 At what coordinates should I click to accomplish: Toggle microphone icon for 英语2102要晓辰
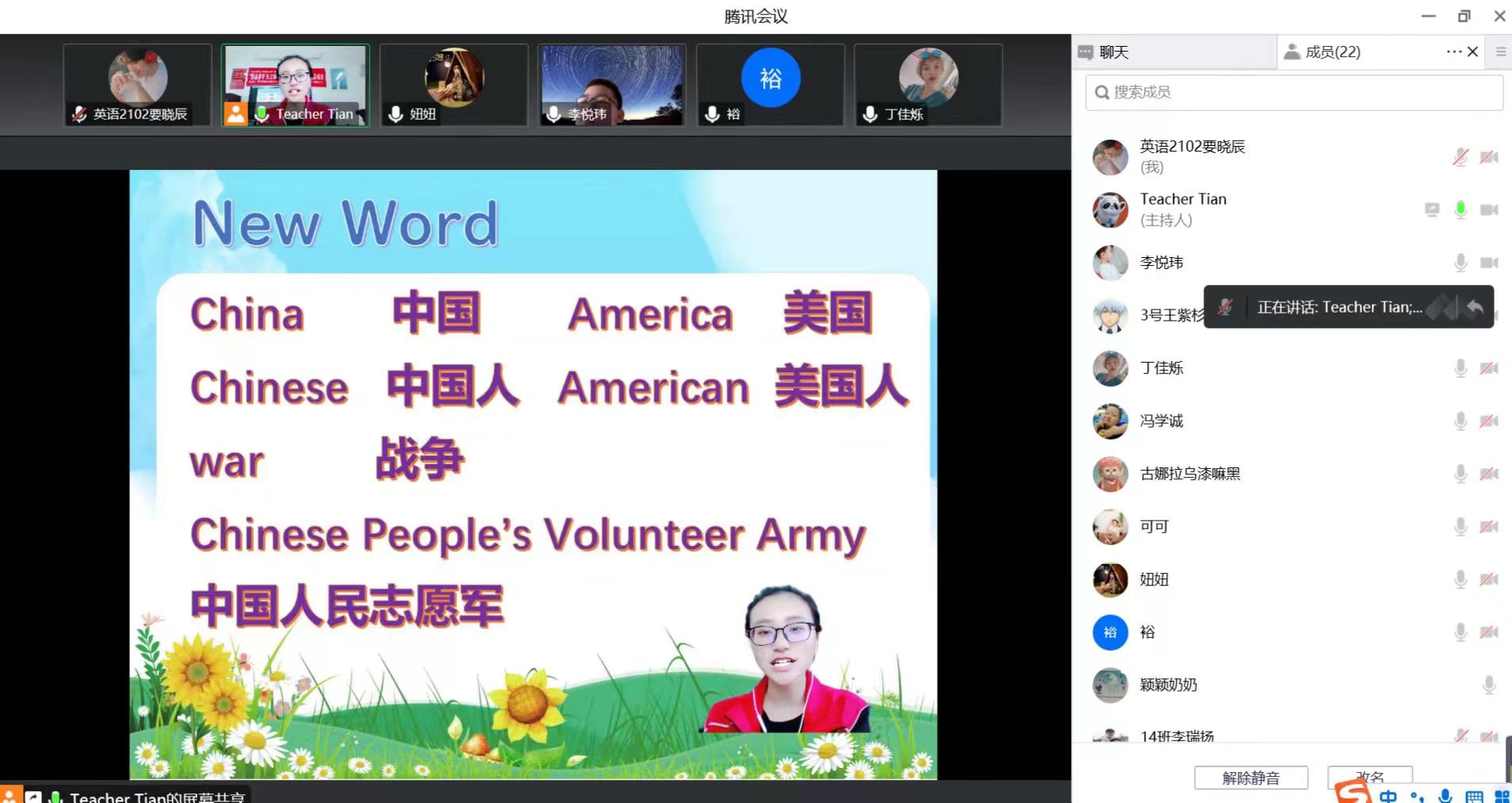[1460, 157]
